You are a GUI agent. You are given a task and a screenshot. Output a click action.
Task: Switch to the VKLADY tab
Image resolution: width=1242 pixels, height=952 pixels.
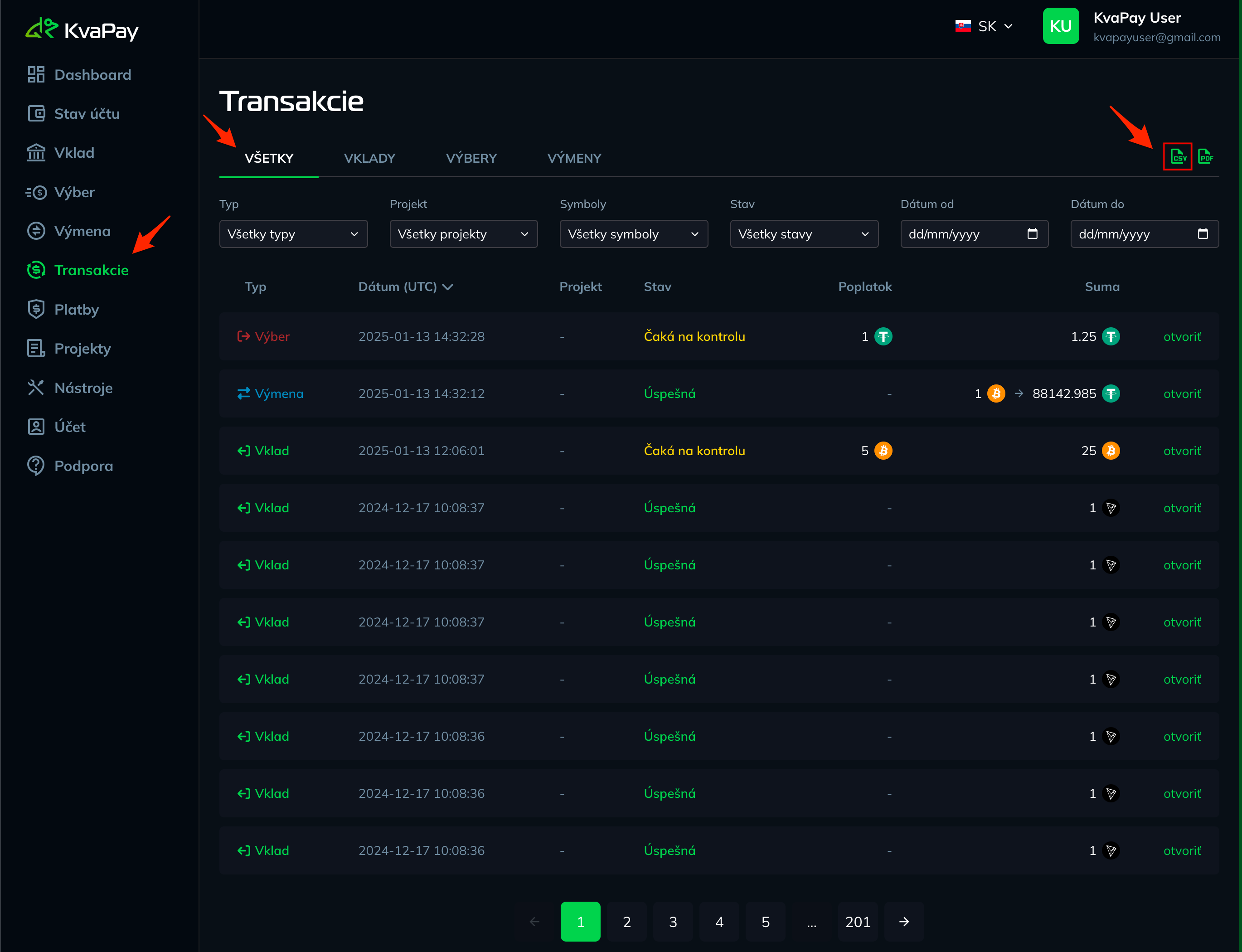point(369,159)
